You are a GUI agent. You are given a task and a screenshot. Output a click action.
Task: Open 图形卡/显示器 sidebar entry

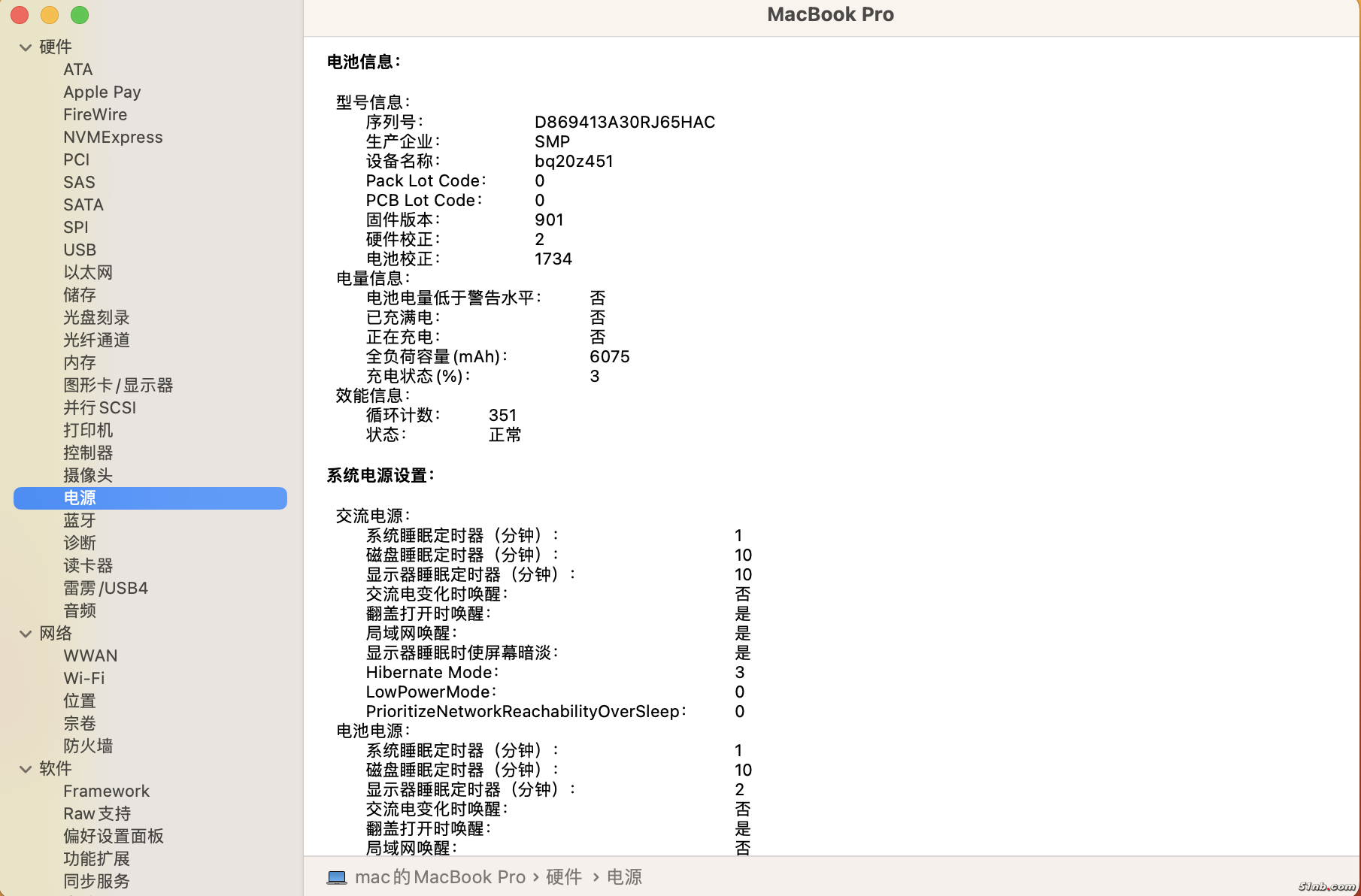[x=118, y=386]
